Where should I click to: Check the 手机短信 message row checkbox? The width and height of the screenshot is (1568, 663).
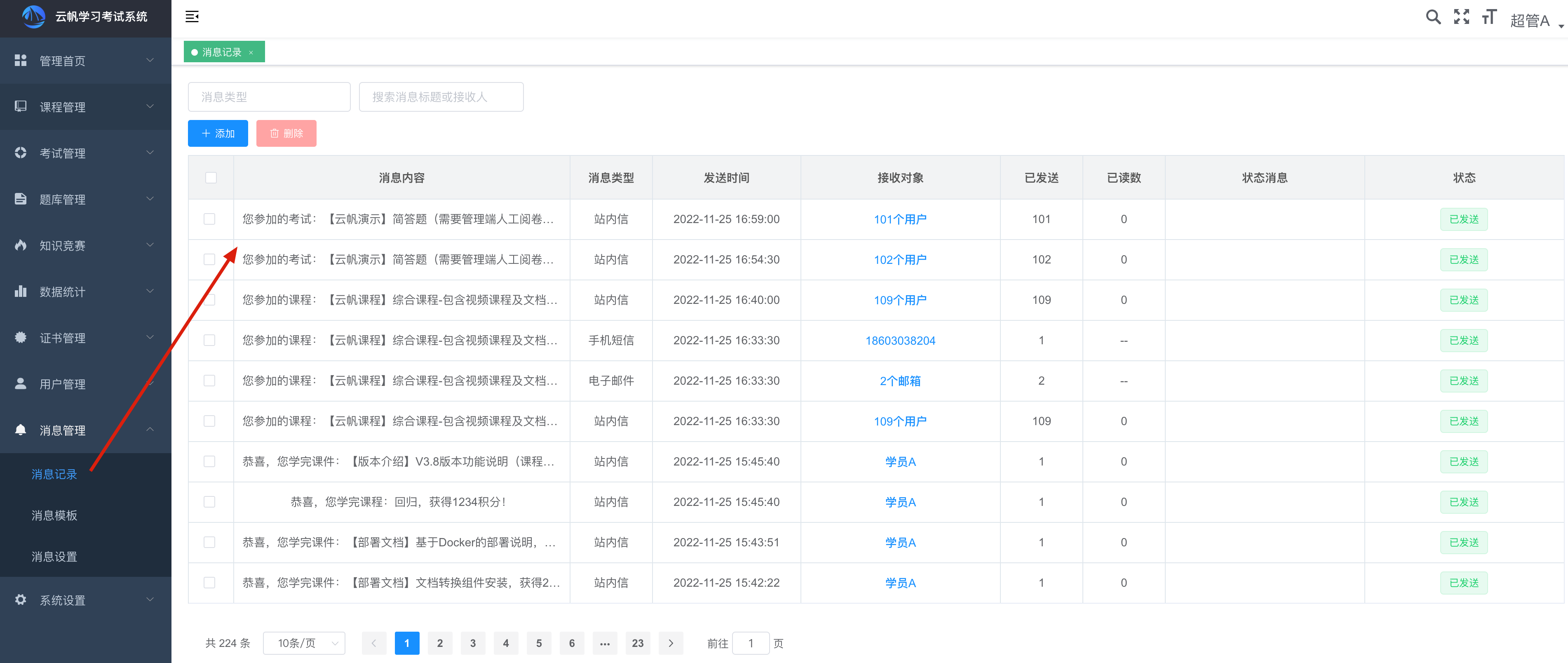coord(209,340)
